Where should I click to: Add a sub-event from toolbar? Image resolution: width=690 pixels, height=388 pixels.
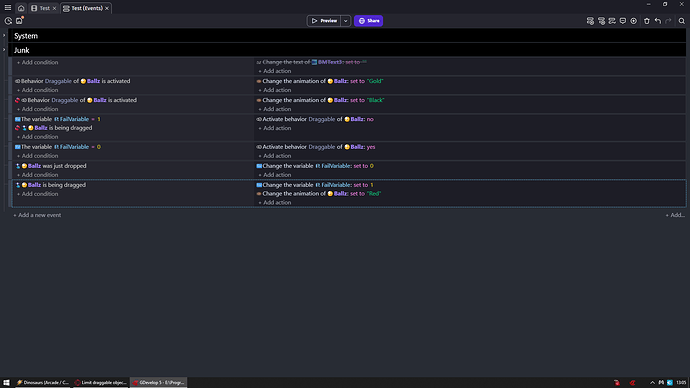click(601, 21)
